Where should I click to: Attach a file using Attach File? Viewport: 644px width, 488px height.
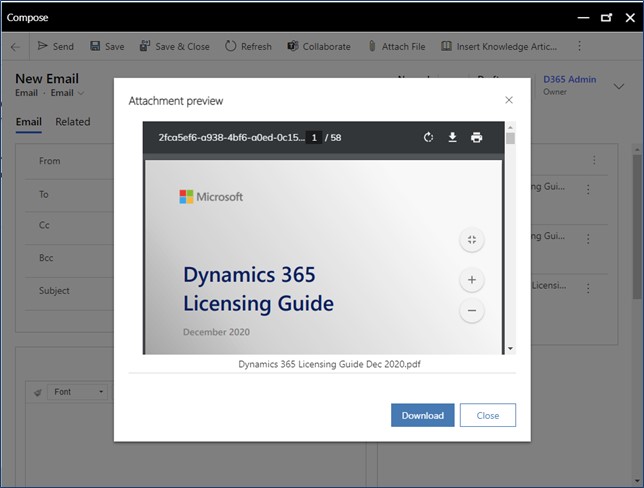pos(397,46)
